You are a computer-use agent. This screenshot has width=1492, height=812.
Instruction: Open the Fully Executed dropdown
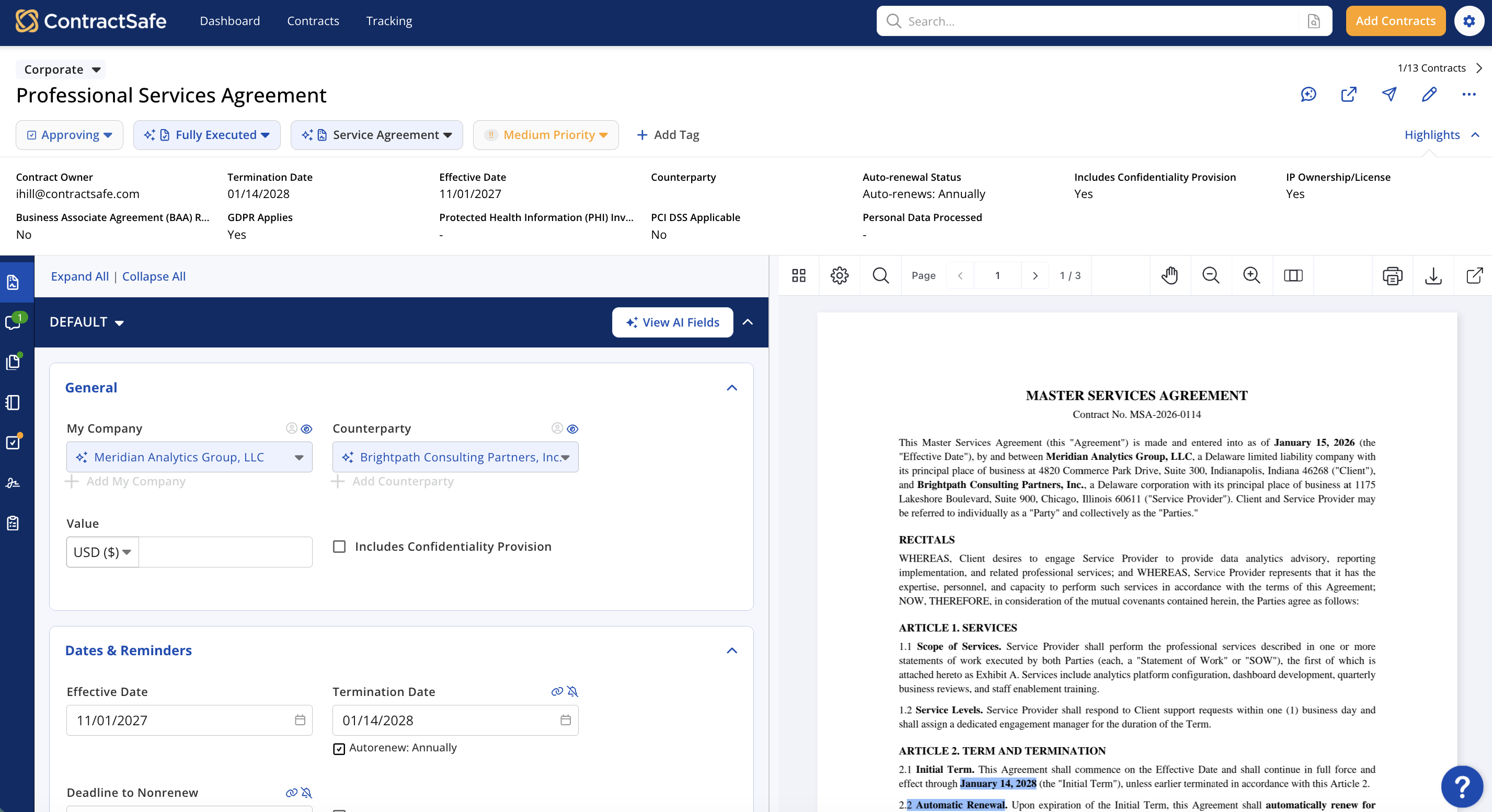(207, 135)
